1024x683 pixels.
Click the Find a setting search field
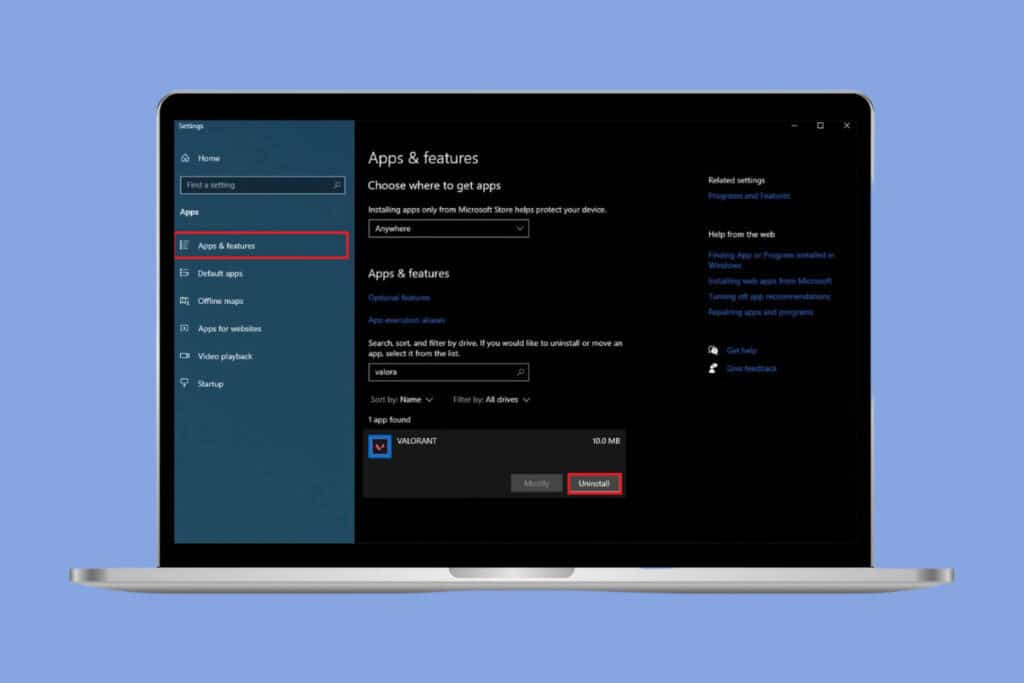tap(263, 185)
